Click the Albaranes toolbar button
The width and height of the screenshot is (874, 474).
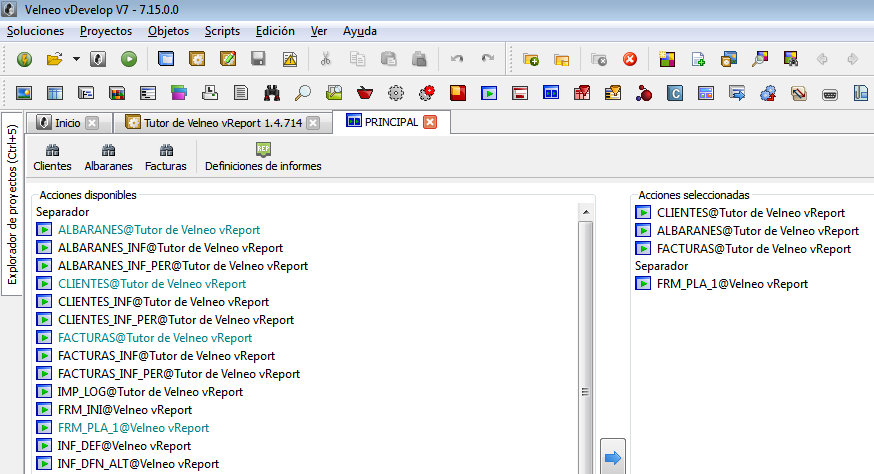(109, 157)
